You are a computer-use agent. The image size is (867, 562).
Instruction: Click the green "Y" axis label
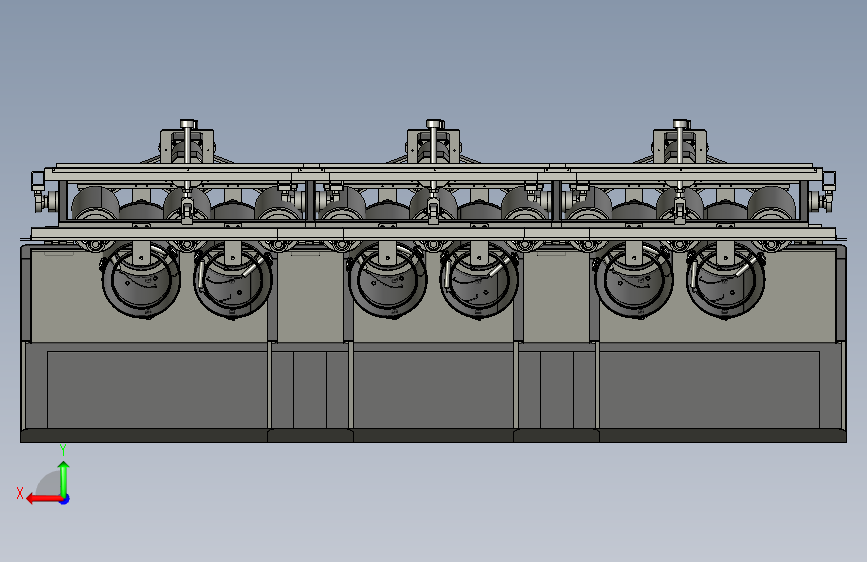coord(63,450)
